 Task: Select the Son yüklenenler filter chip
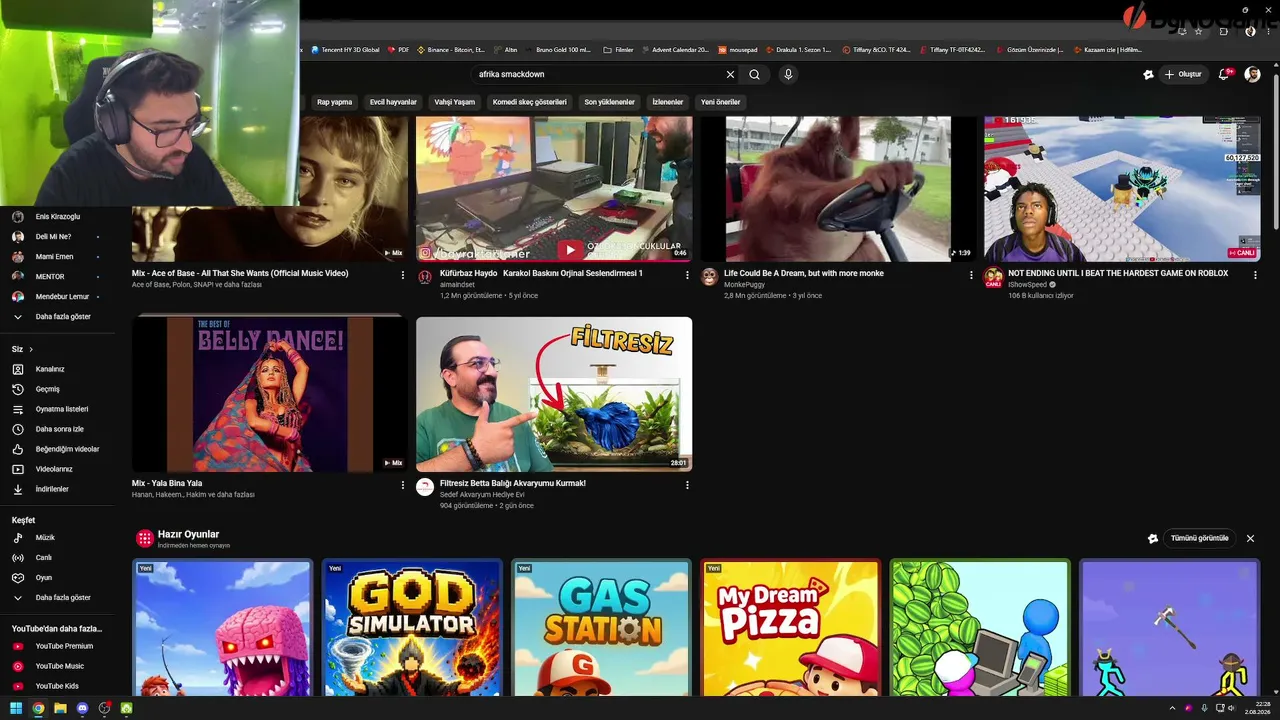[x=610, y=102]
